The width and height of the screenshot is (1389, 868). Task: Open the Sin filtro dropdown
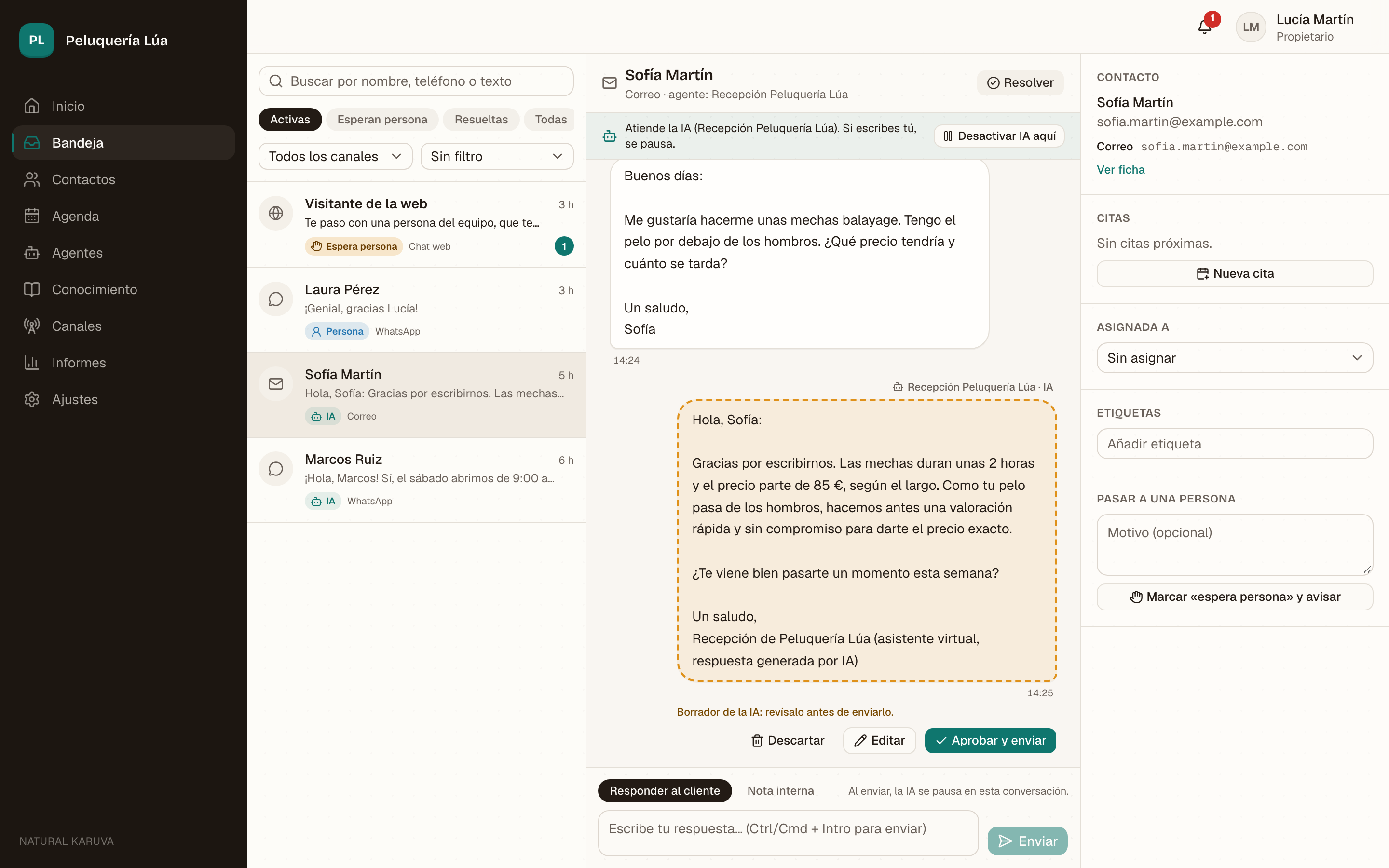tap(496, 156)
